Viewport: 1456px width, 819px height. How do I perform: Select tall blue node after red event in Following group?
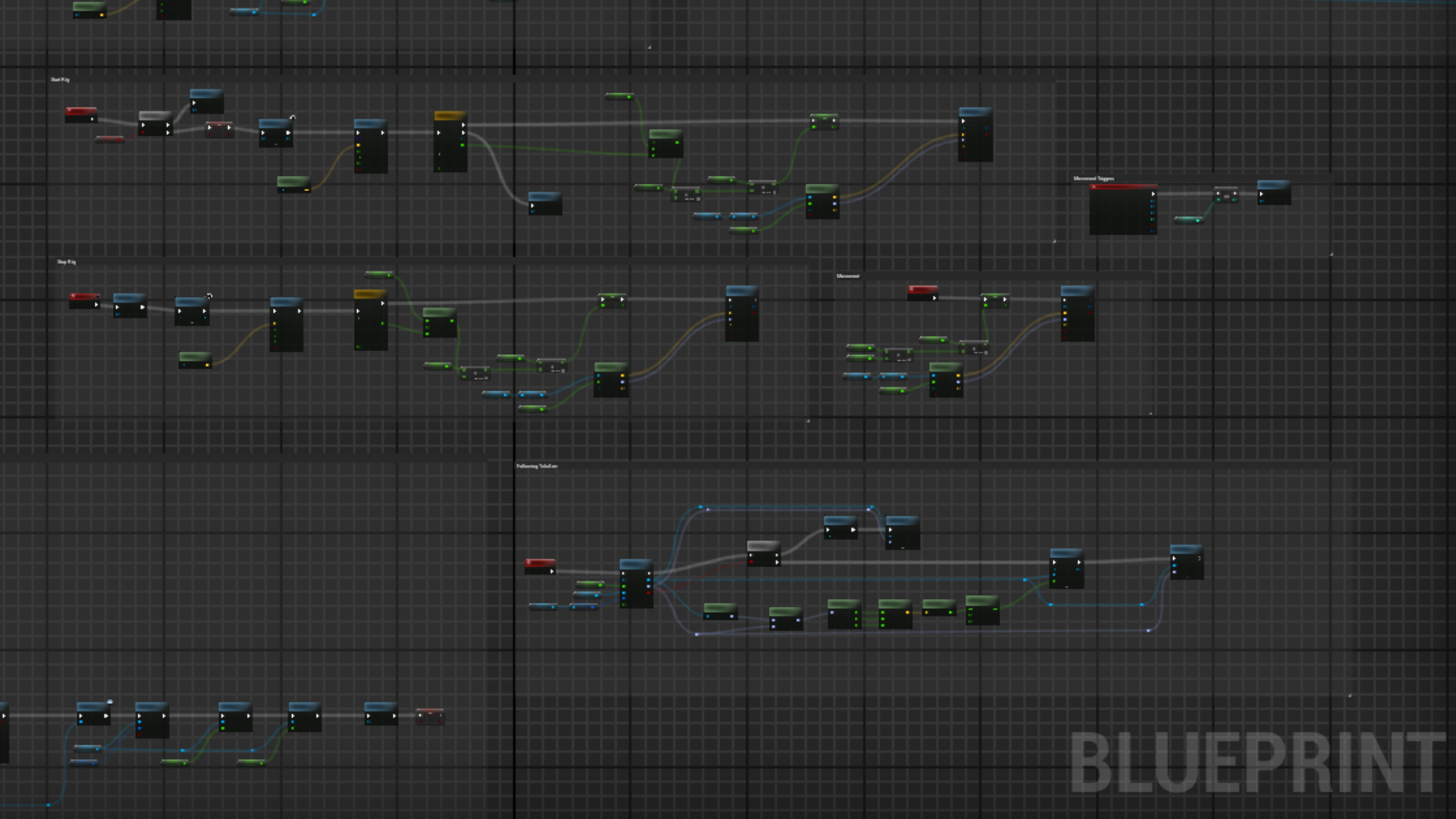[x=636, y=584]
